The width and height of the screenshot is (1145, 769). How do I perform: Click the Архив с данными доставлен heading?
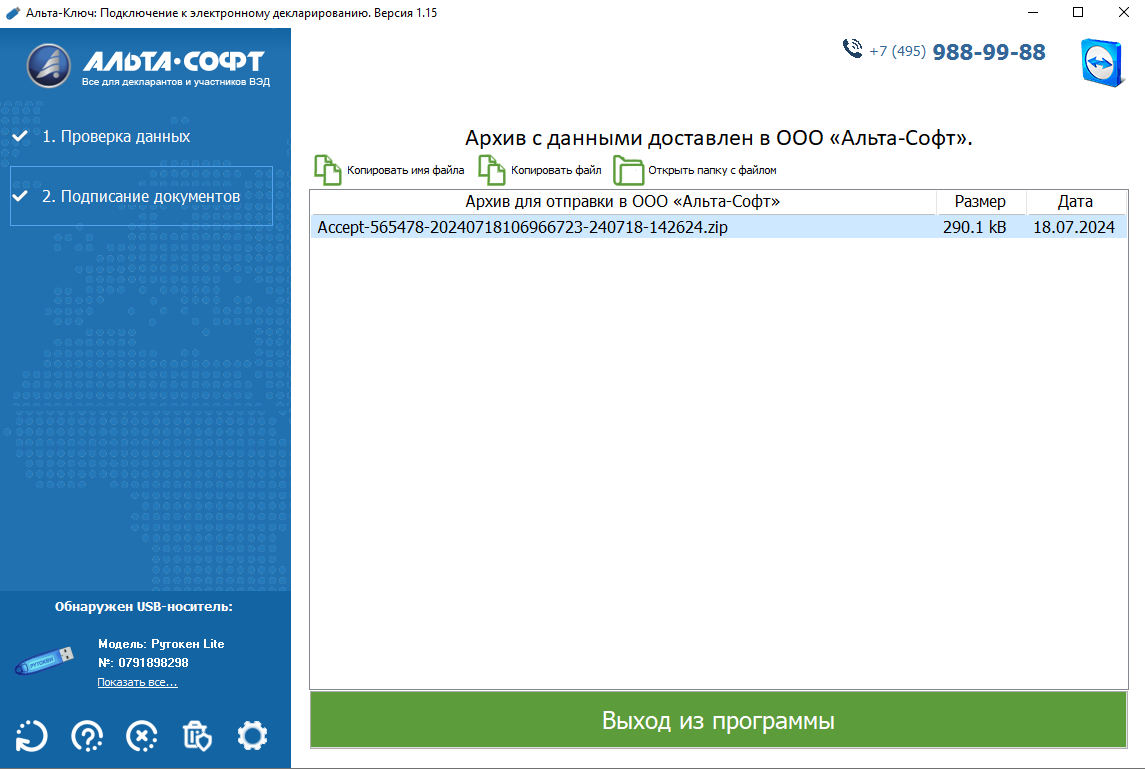coord(719,137)
